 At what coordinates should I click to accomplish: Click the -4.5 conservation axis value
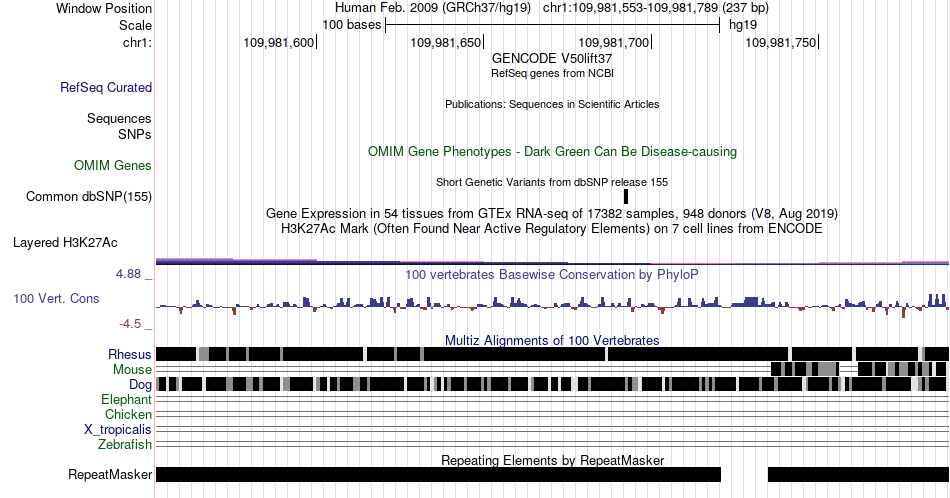point(130,324)
